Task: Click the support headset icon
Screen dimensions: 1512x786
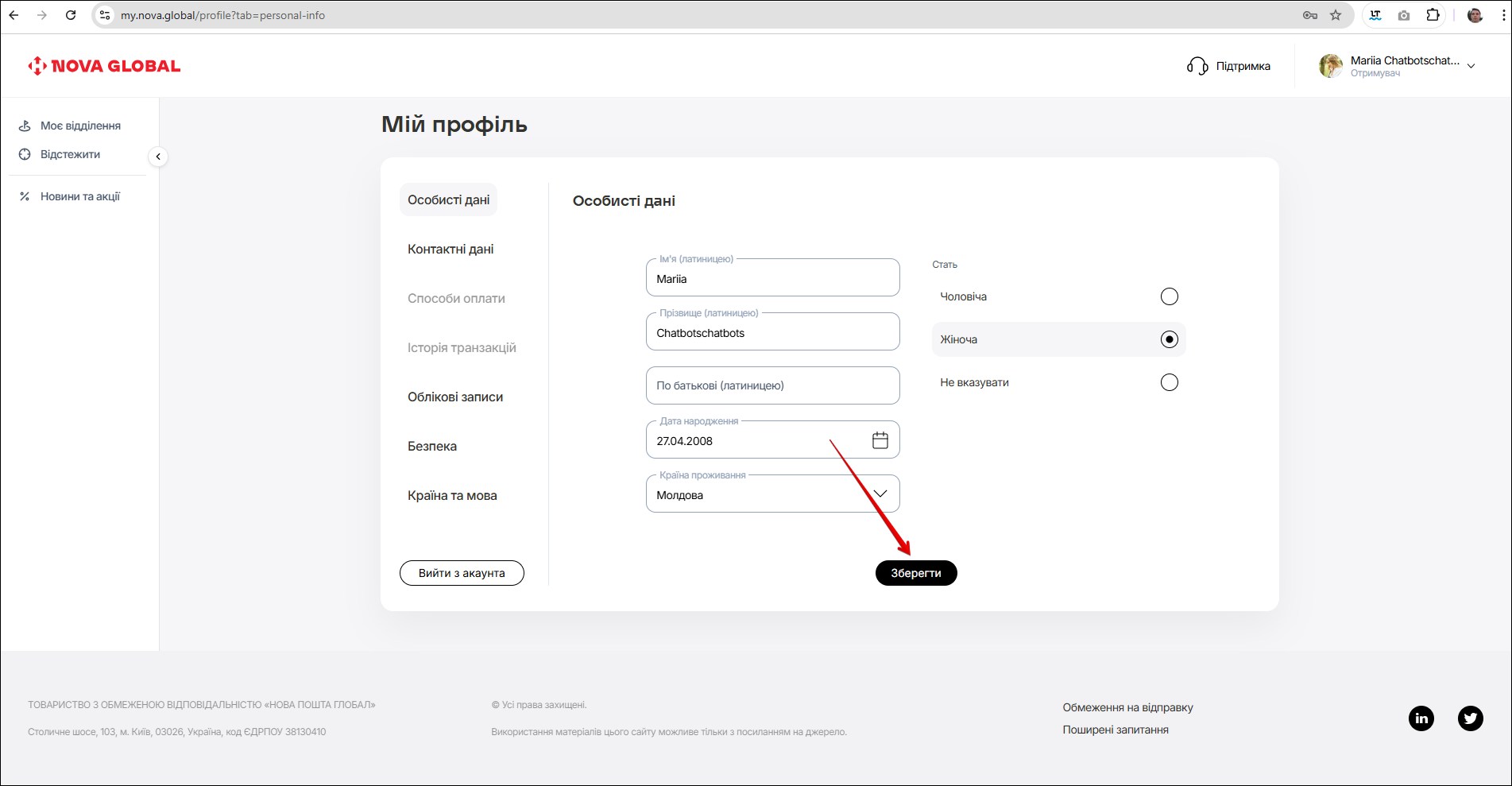Action: coord(1197,66)
